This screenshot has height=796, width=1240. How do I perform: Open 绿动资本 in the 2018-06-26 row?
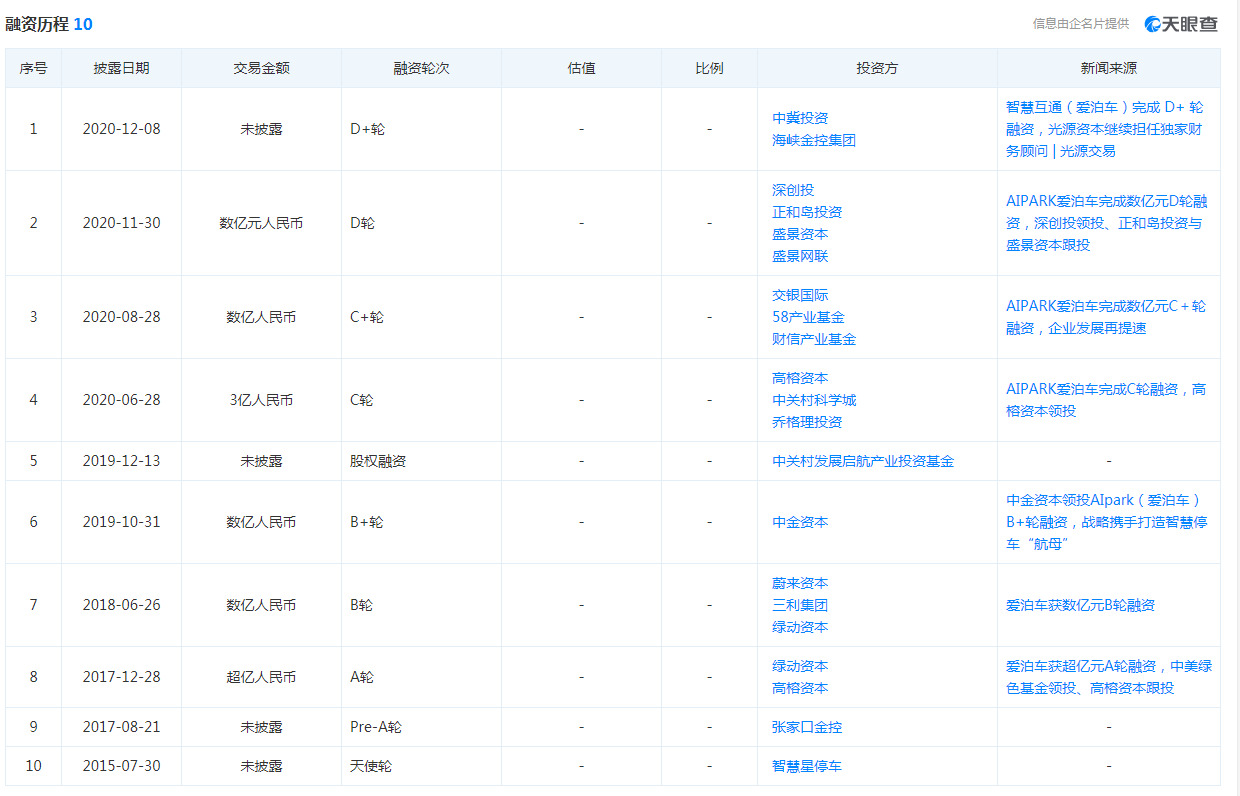[x=800, y=627]
